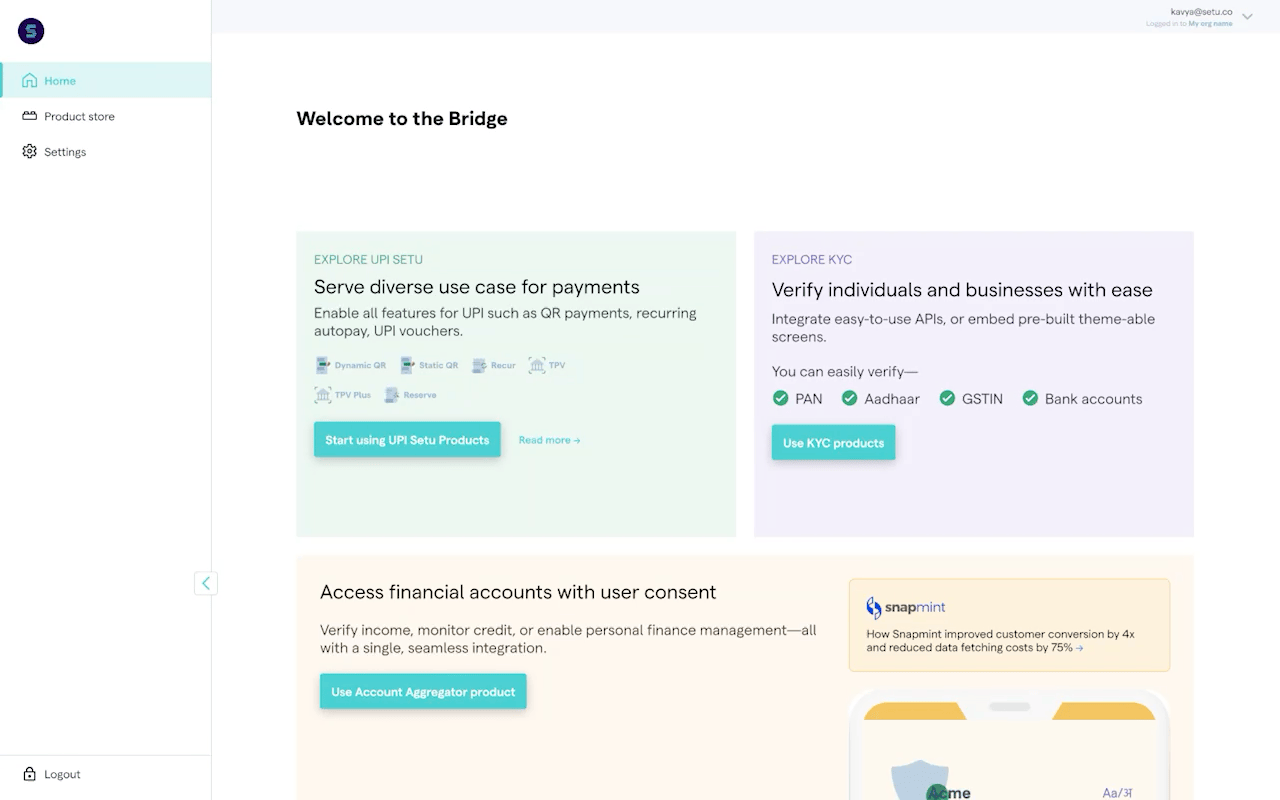1280x800 pixels.
Task: Select the Reserve feature icon
Action: pos(390,395)
